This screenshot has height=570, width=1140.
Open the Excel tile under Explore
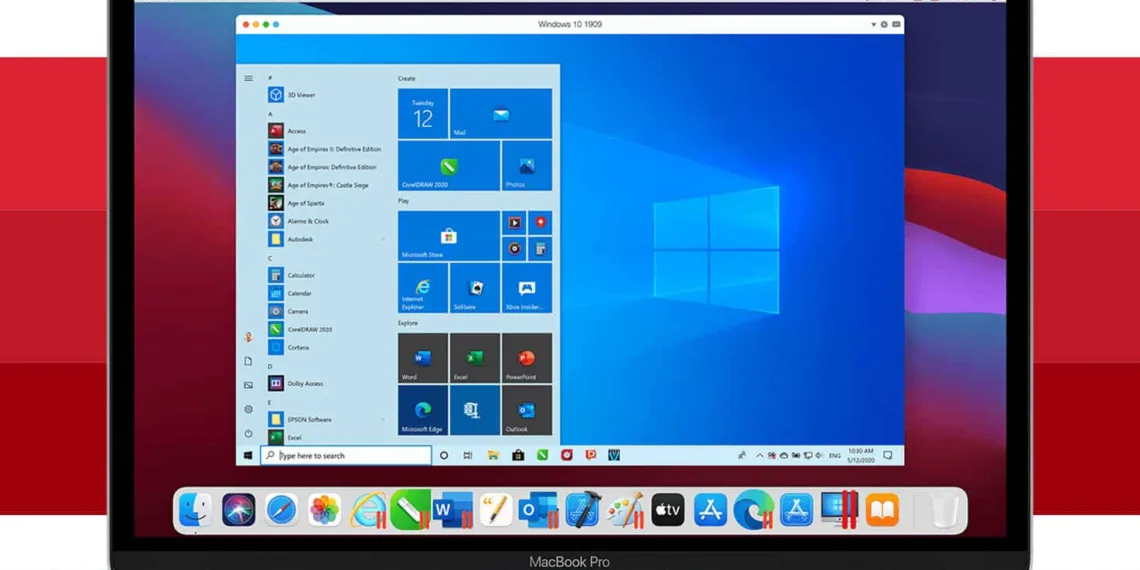tap(475, 358)
